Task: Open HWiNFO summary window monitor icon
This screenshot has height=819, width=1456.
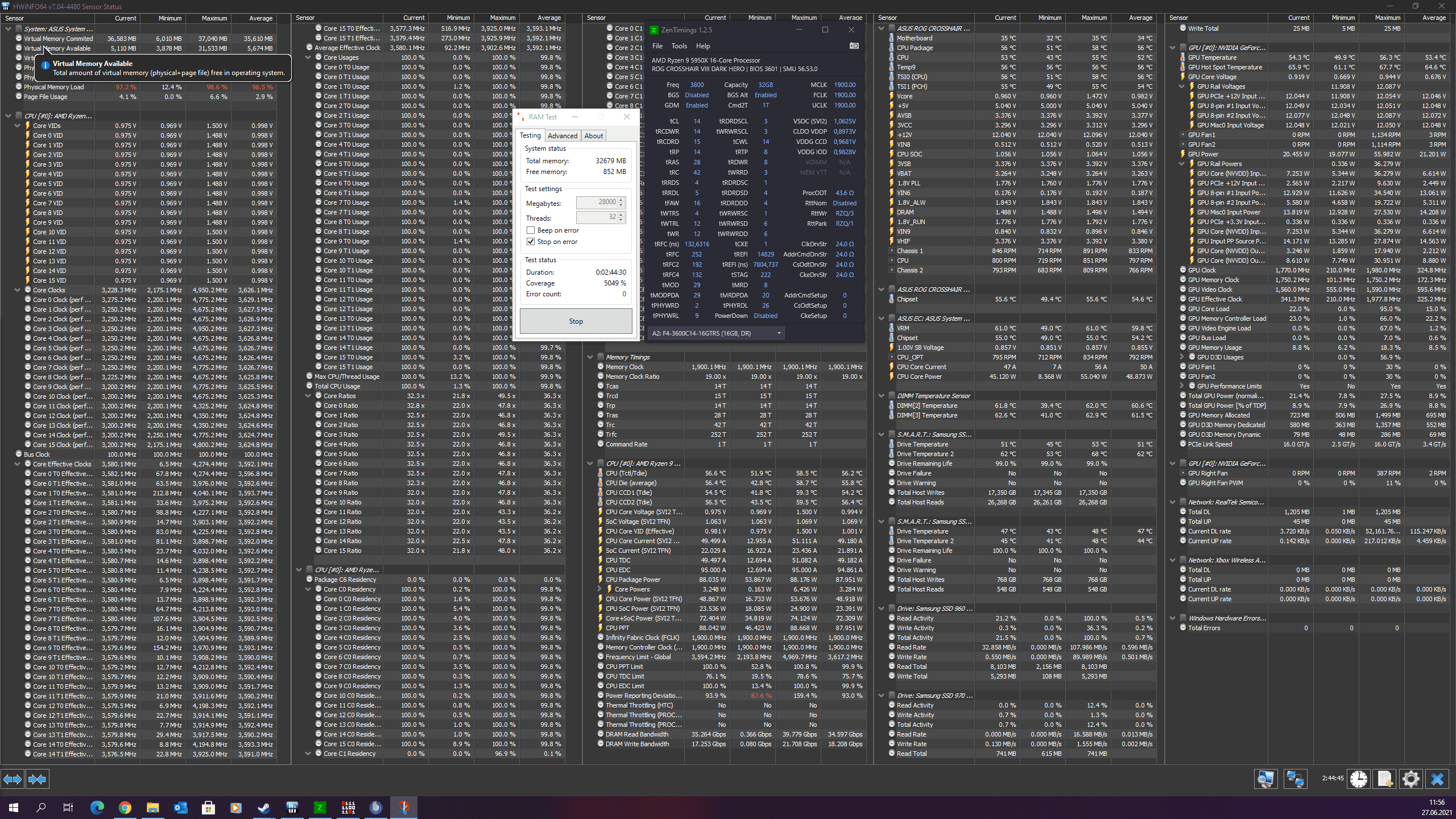Action: (x=1266, y=779)
